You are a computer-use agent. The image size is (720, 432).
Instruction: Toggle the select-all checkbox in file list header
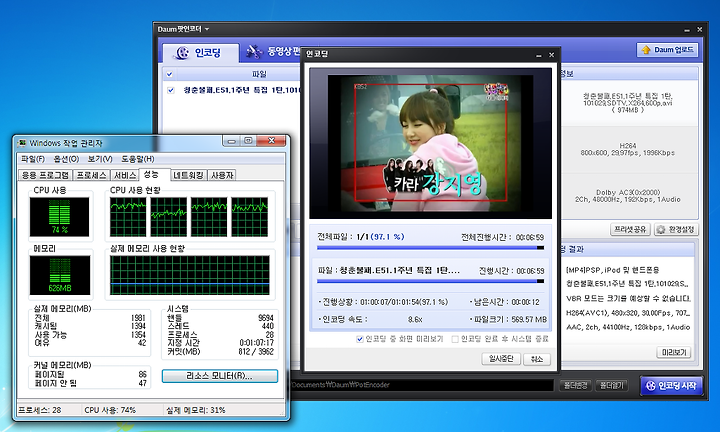(169, 74)
